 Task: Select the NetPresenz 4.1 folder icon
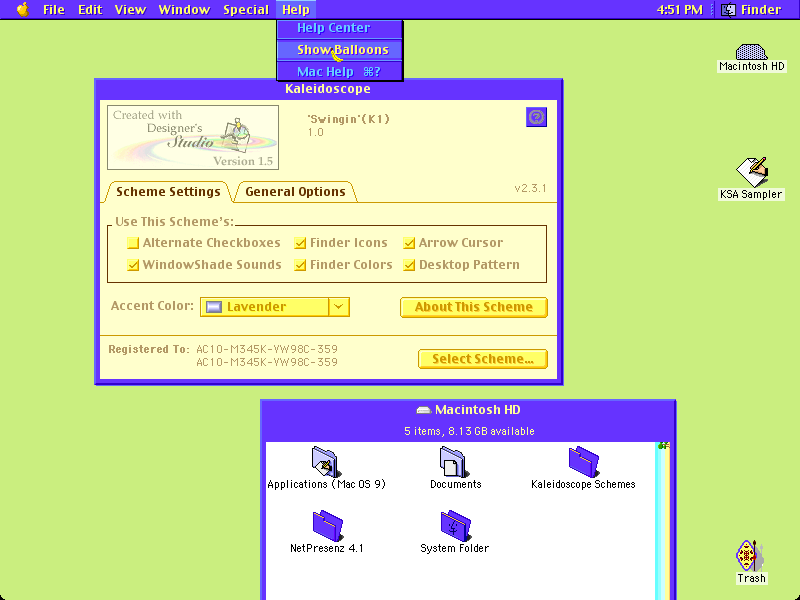coord(327,526)
